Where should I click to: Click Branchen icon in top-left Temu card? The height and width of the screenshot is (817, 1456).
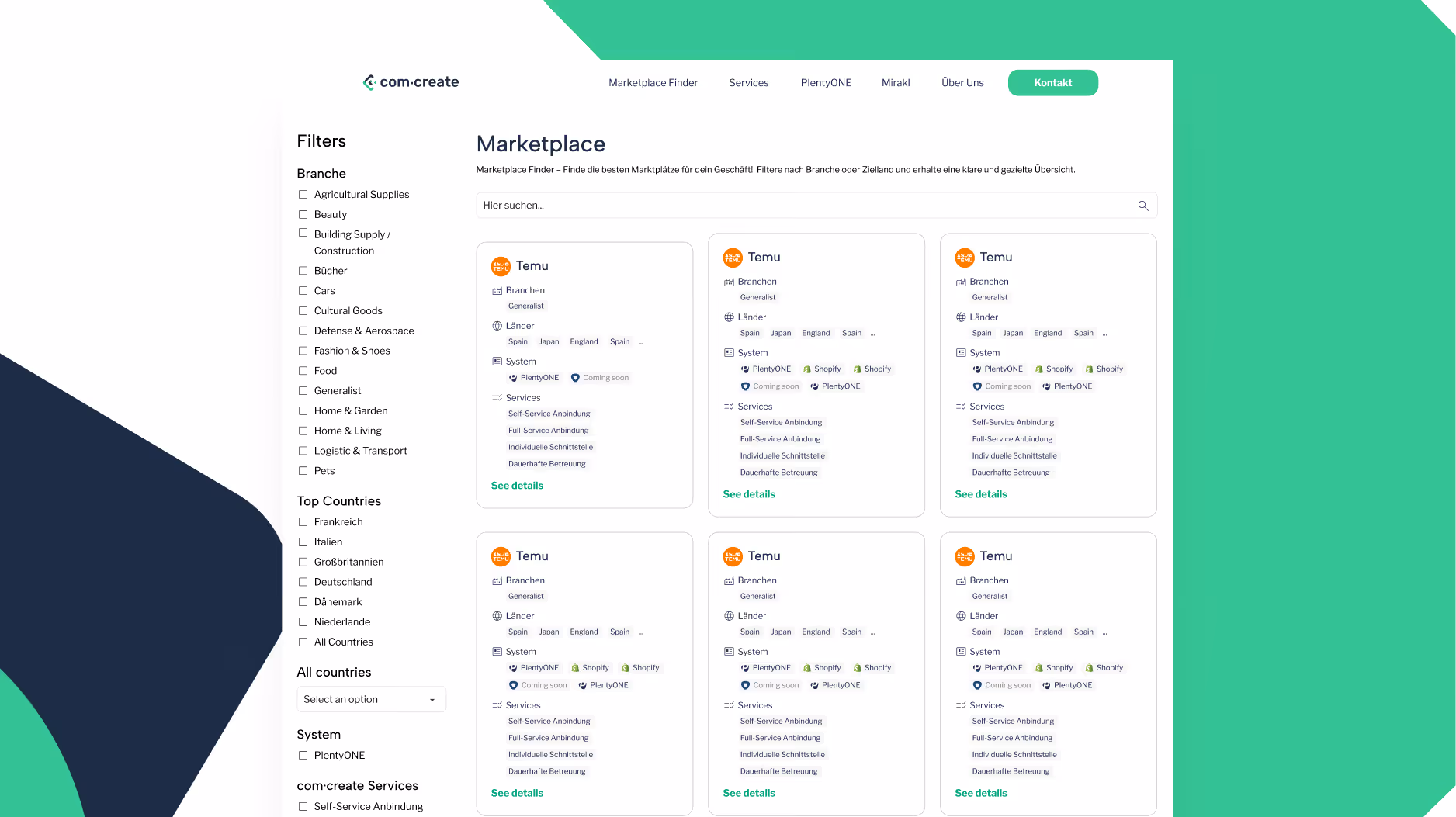497,291
